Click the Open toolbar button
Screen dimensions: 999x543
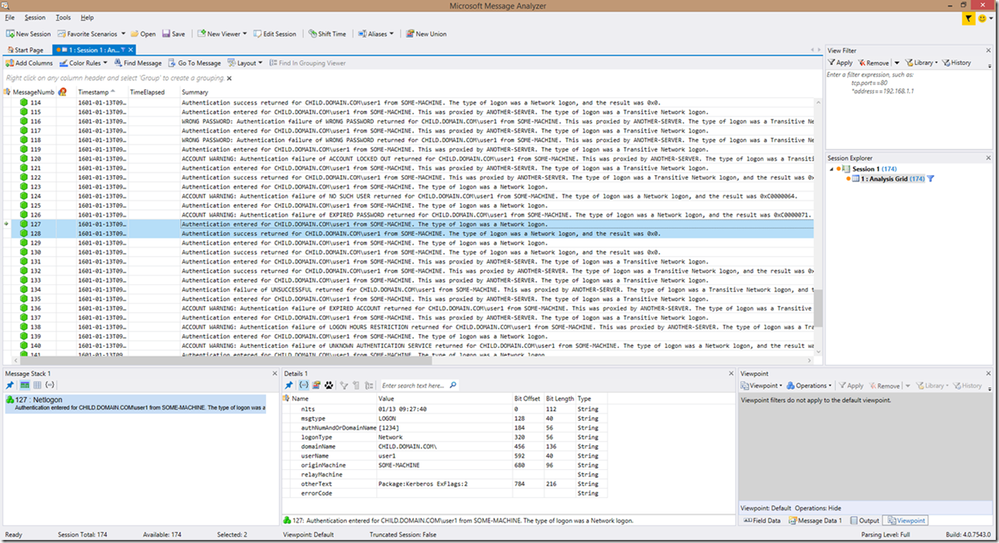(x=143, y=34)
